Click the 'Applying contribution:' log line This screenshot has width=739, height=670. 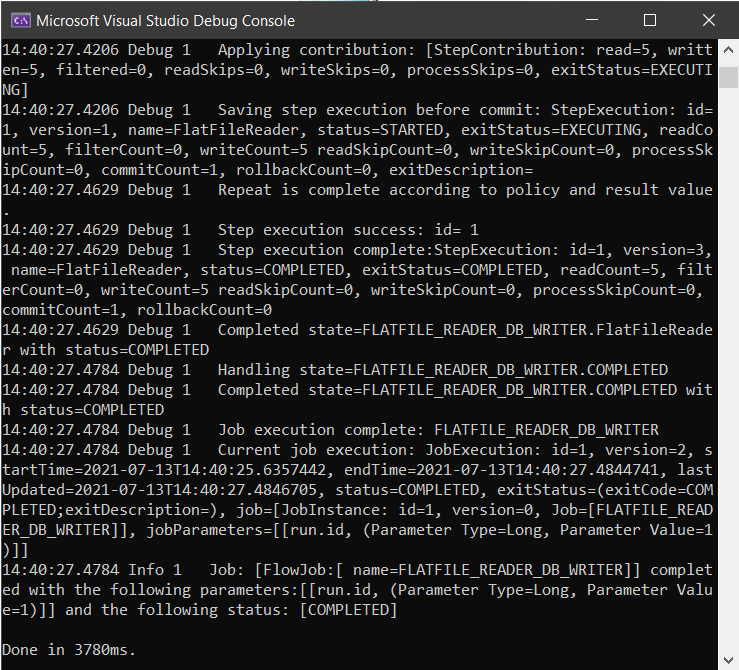point(357,50)
